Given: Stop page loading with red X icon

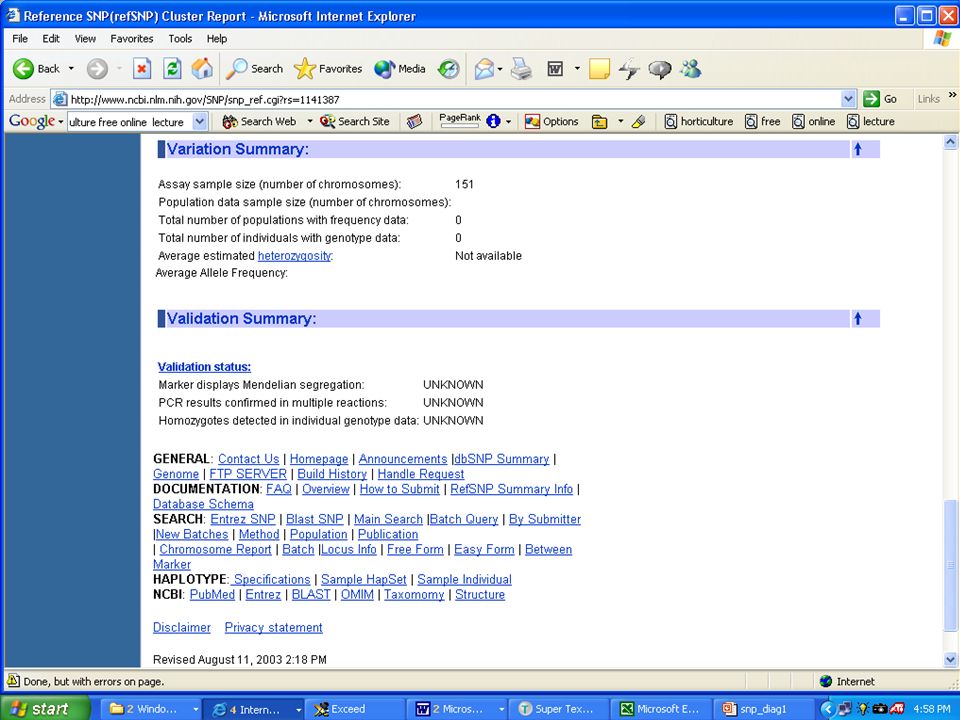Looking at the screenshot, I should pos(141,69).
